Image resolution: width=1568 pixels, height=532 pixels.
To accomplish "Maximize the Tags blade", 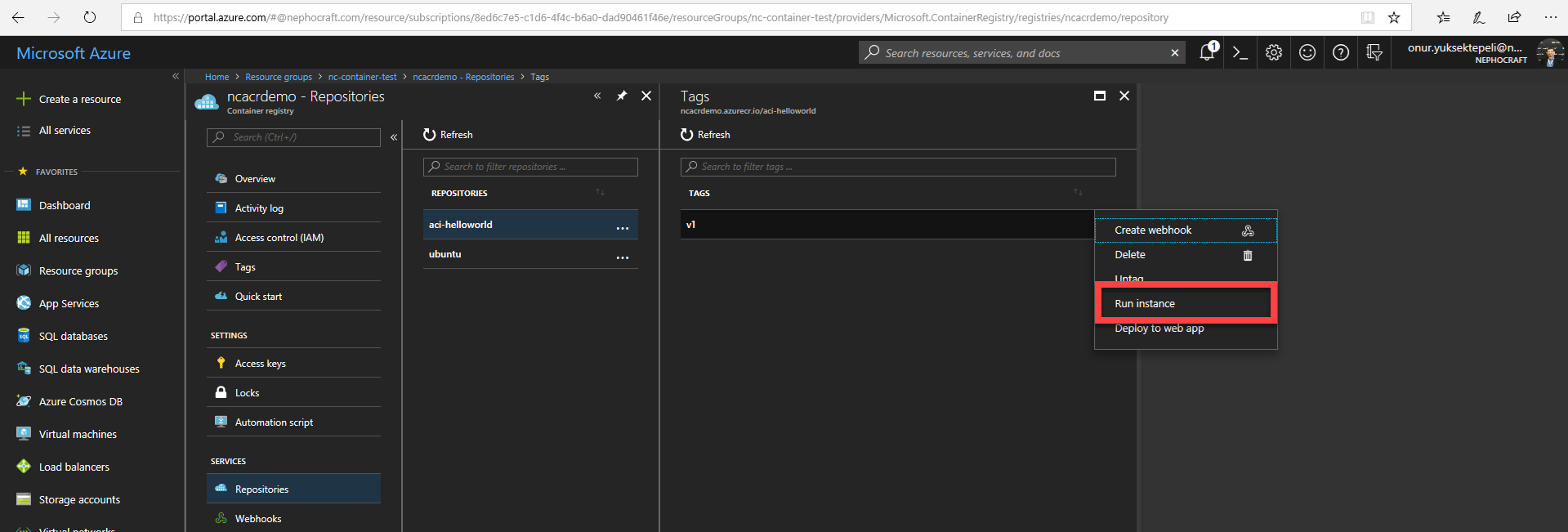I will click(1100, 96).
